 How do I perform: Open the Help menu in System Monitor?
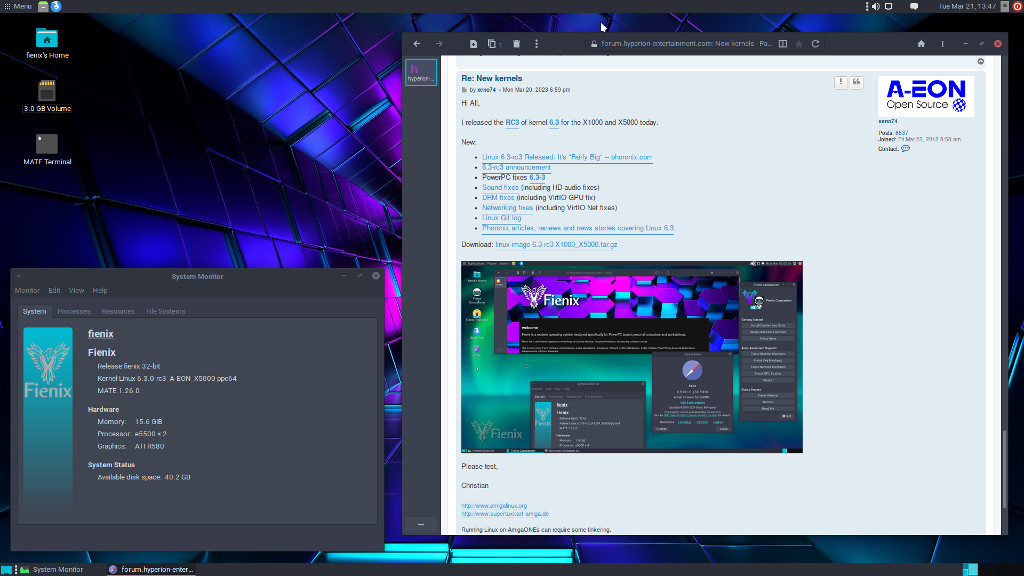point(100,291)
